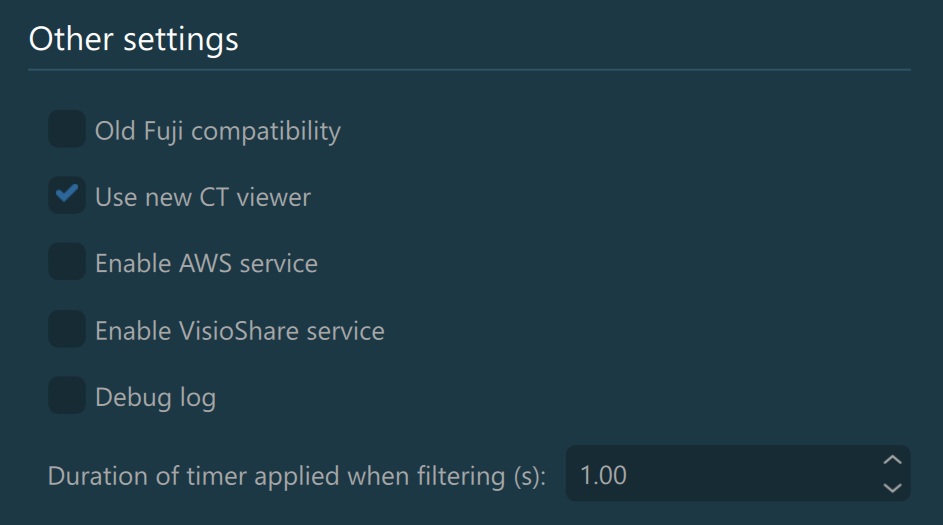Click the blue checkmark icon for CT viewer
This screenshot has height=525, width=943.
click(67, 194)
